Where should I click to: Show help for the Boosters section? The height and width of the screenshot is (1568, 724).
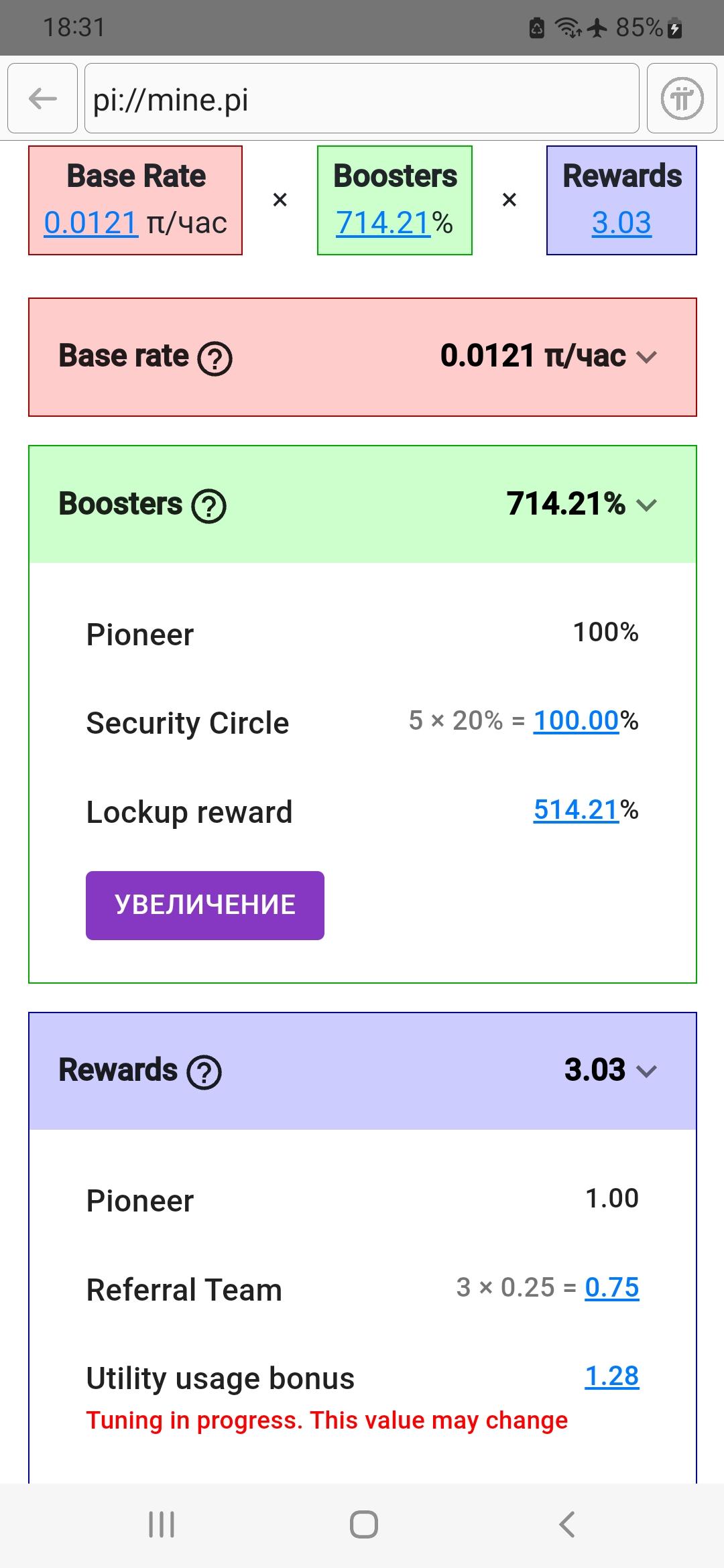[x=209, y=506]
